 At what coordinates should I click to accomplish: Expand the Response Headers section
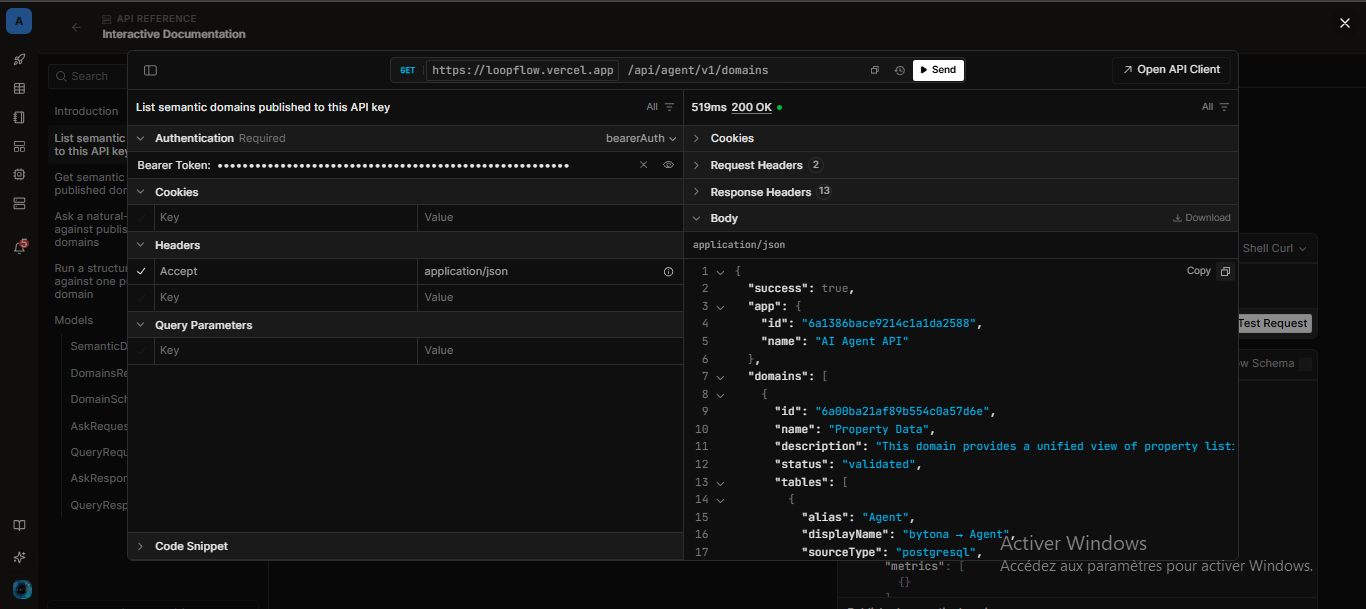697,192
